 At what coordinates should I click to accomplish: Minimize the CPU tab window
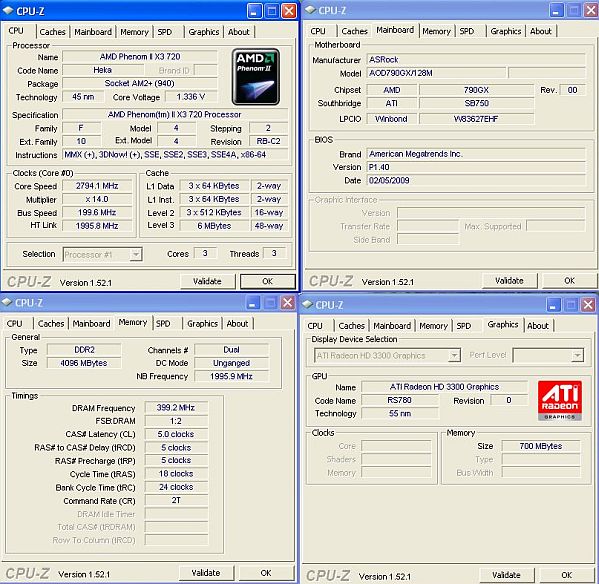click(x=254, y=11)
